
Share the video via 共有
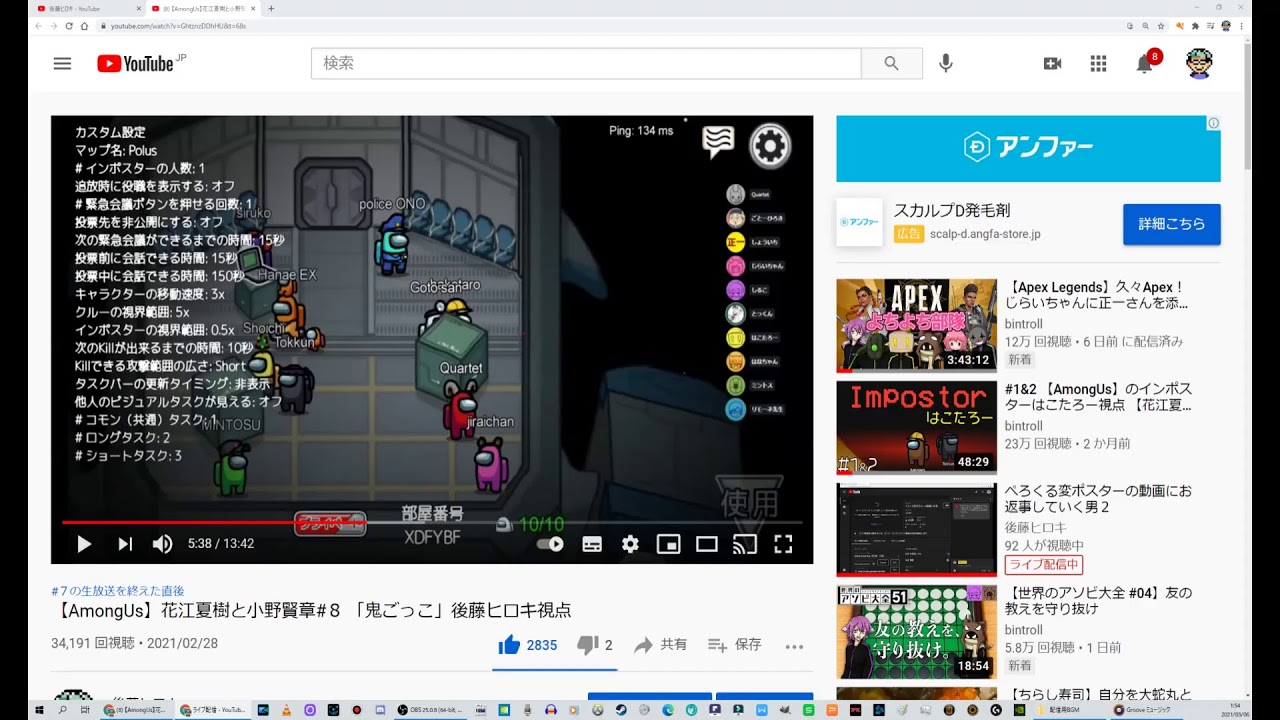coord(660,646)
